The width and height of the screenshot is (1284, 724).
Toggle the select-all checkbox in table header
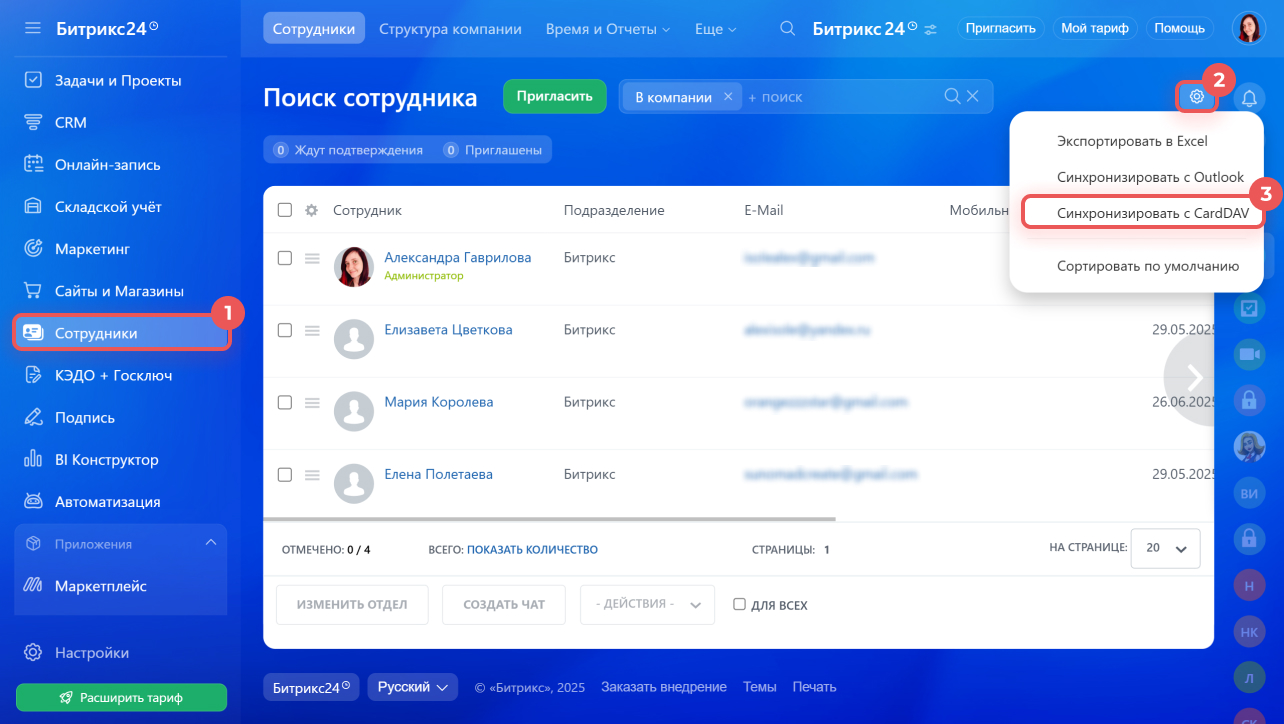(x=285, y=210)
